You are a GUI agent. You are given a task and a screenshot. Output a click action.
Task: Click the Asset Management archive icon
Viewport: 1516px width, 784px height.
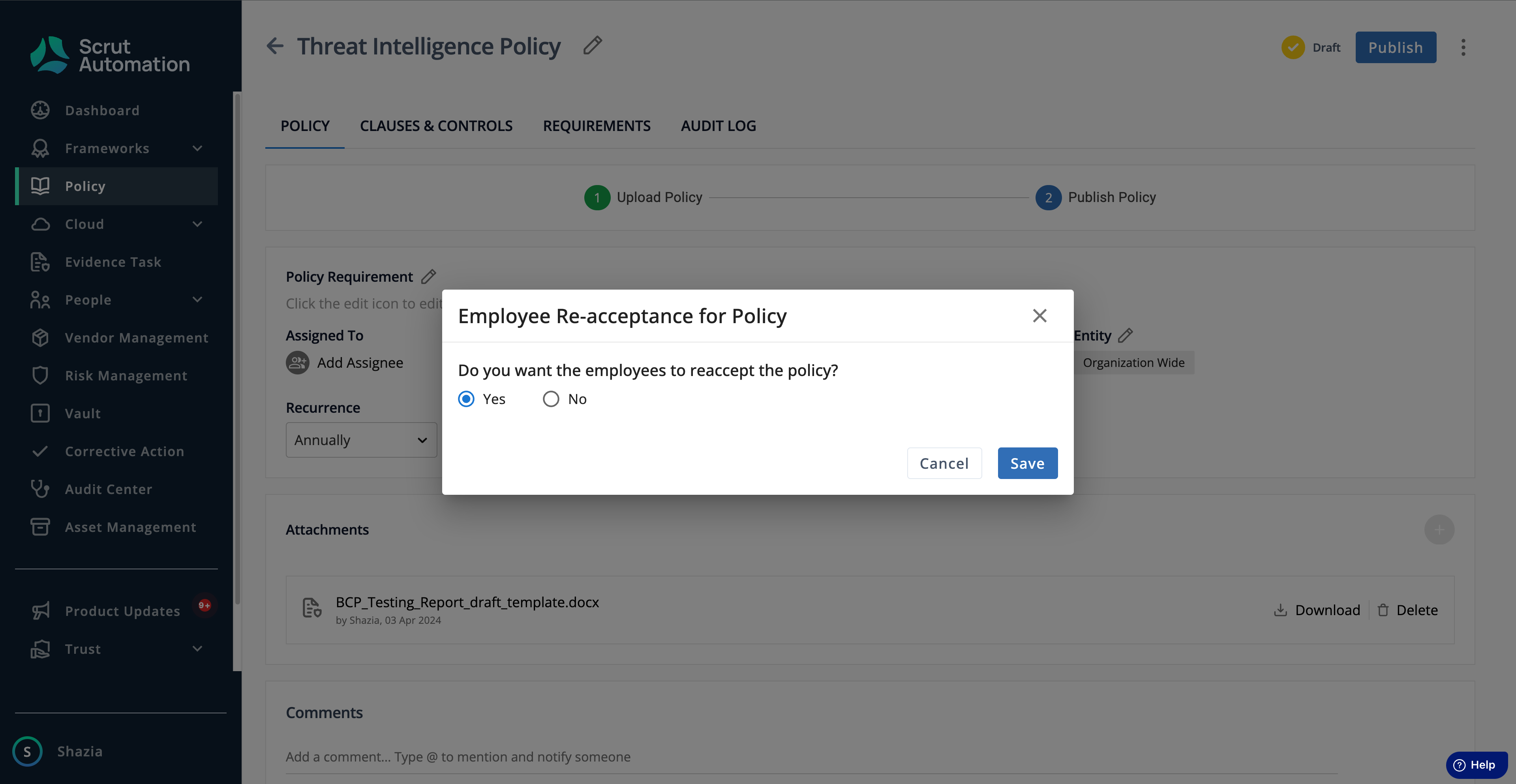point(40,527)
